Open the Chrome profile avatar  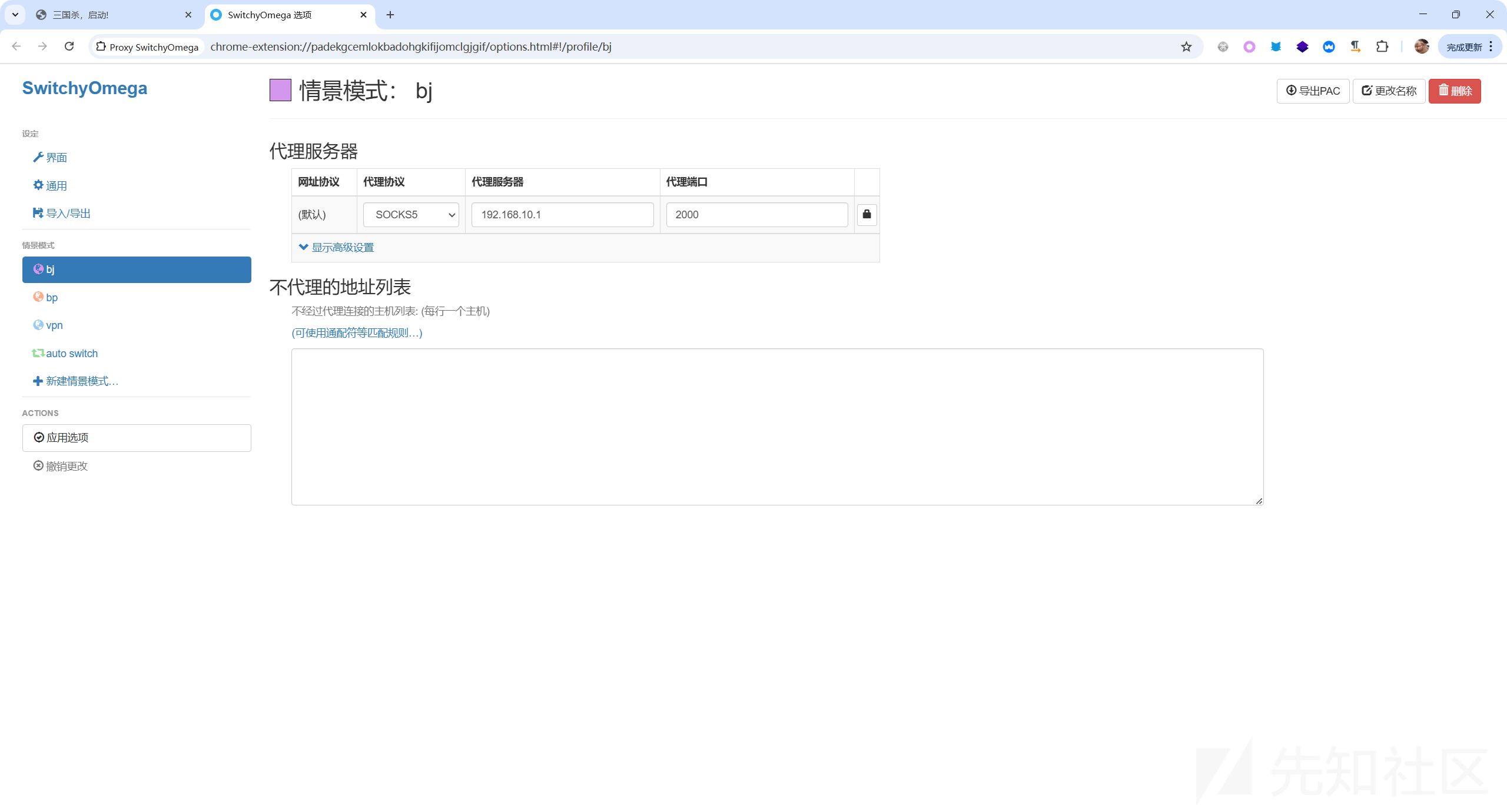click(x=1422, y=46)
